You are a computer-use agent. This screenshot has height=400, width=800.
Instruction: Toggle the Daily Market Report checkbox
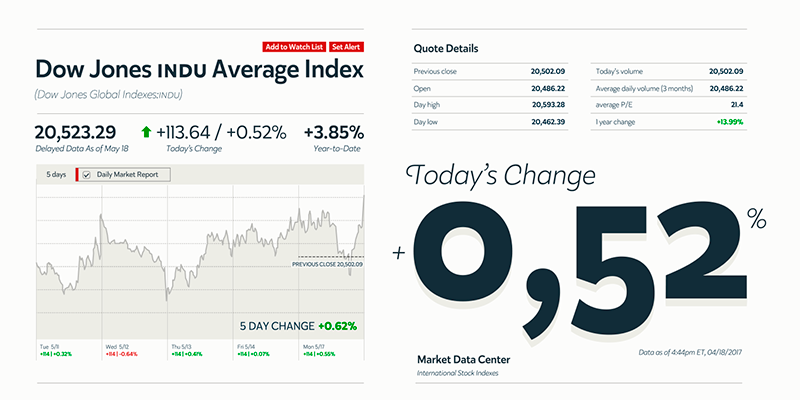(86, 175)
